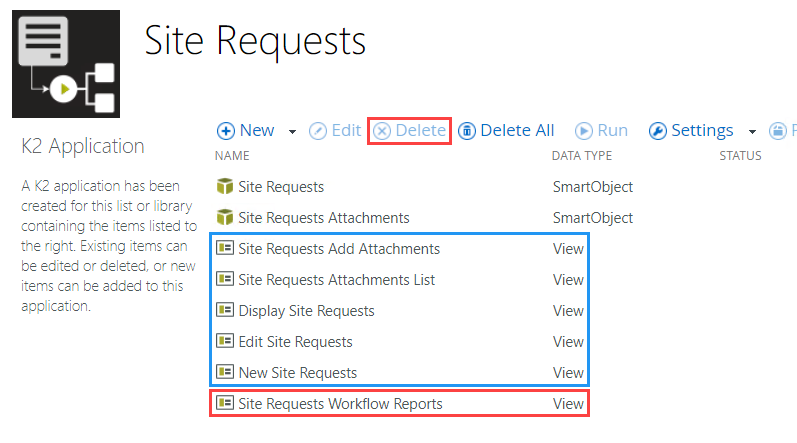
Task: Click the Run play icon
Action: coord(584,131)
